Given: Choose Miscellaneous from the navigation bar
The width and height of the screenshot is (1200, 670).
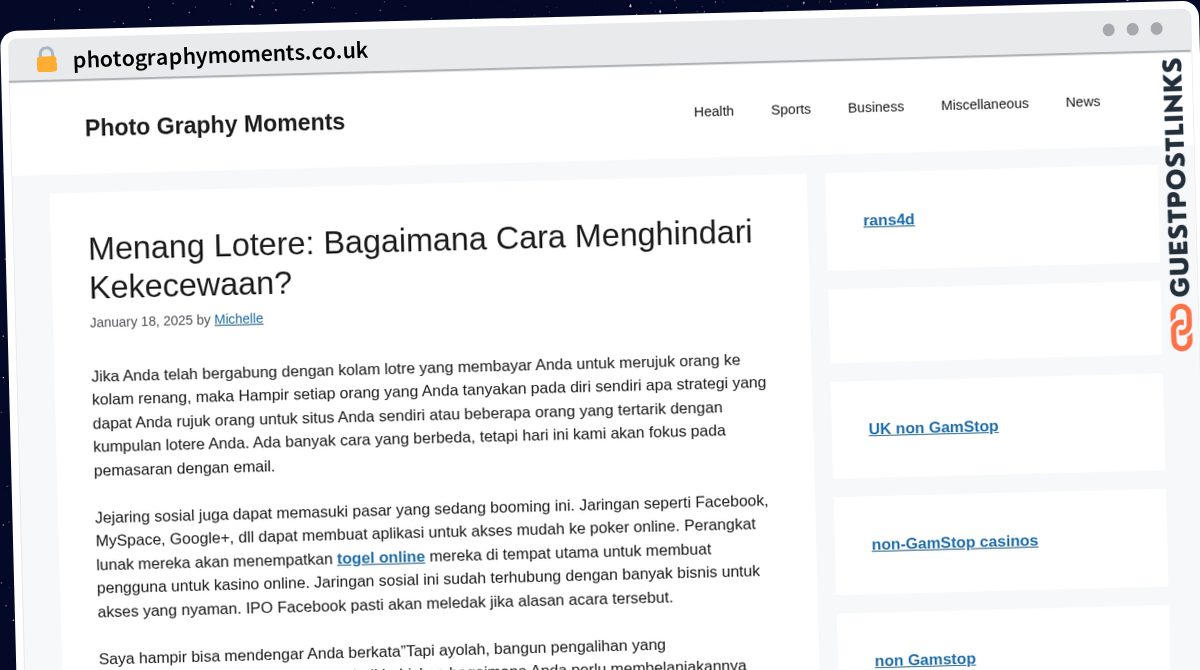Looking at the screenshot, I should pyautogui.click(x=984, y=104).
